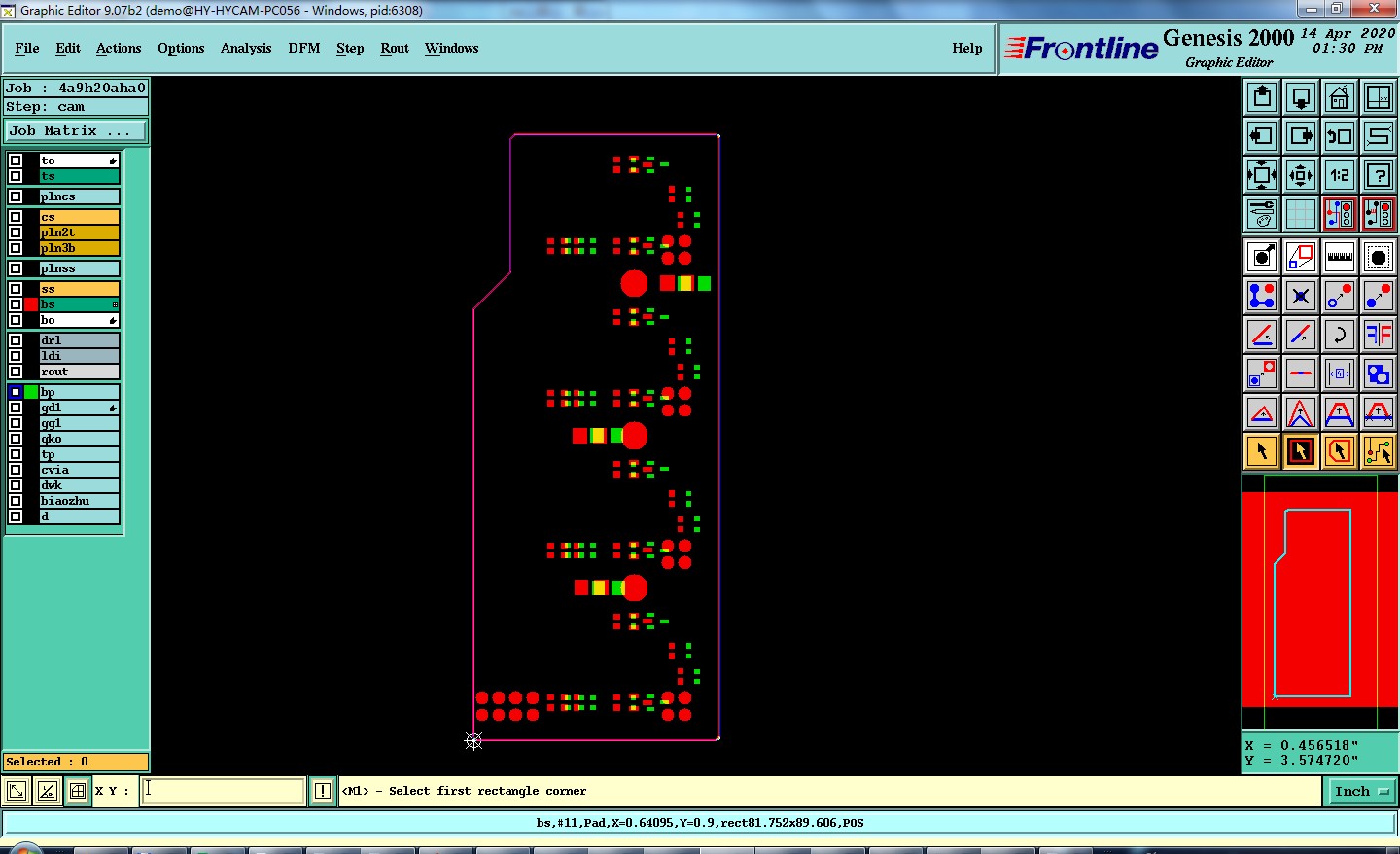The height and width of the screenshot is (854, 1400).
Task: Click the pan up view icon
Action: pos(1262,97)
